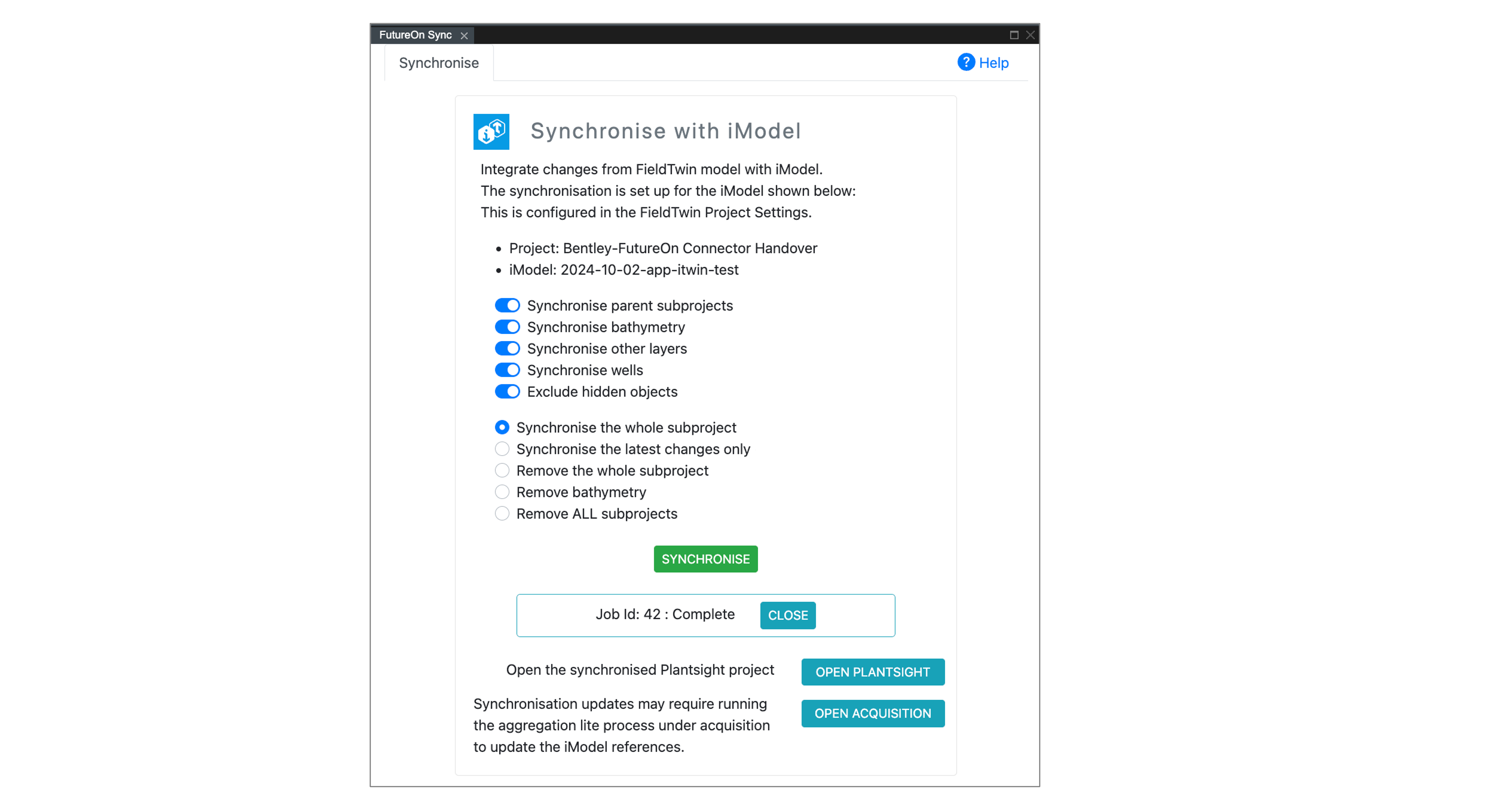The image size is (1512, 809).
Task: Click the Open Plantsight icon button
Action: (872, 671)
